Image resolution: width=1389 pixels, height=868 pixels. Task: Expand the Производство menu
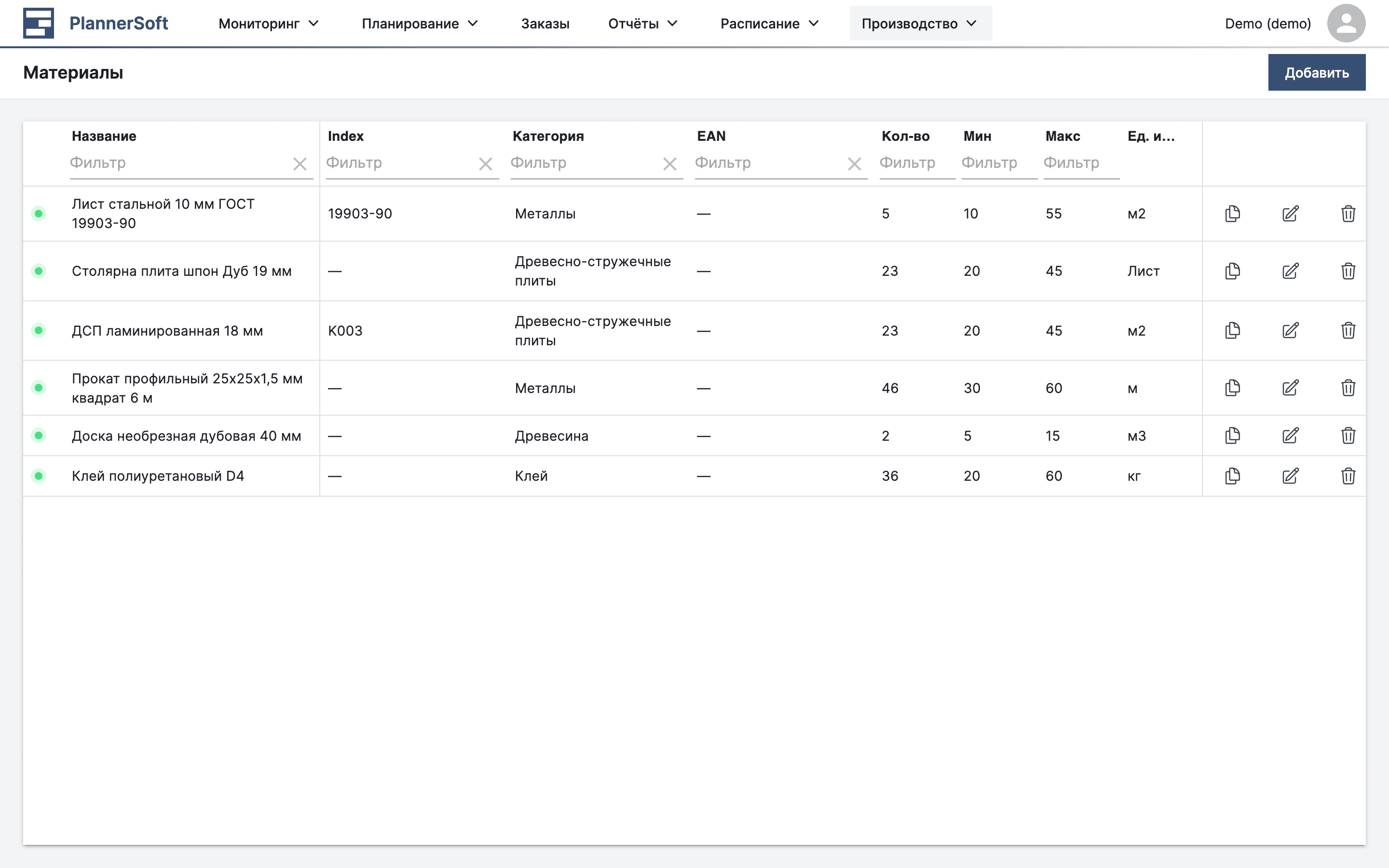coord(920,24)
